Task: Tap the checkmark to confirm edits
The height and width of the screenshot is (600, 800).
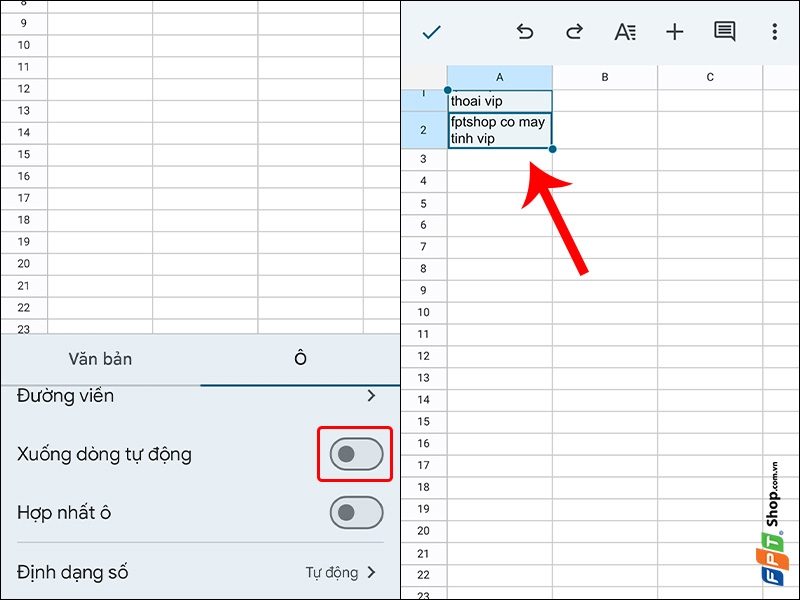Action: tap(432, 32)
